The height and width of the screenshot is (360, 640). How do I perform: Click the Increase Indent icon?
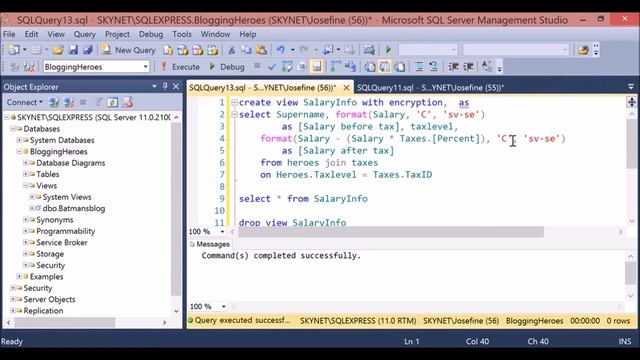(x=468, y=67)
